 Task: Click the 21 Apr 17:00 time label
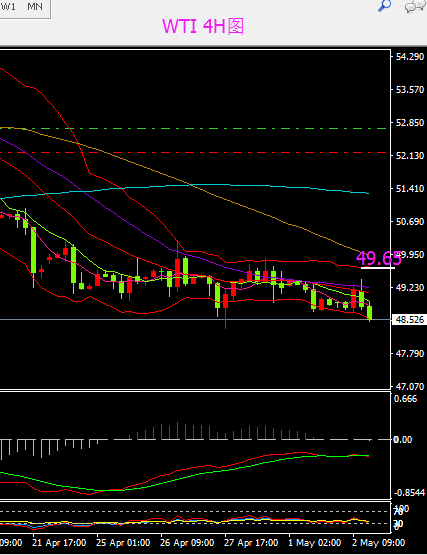coord(59,543)
